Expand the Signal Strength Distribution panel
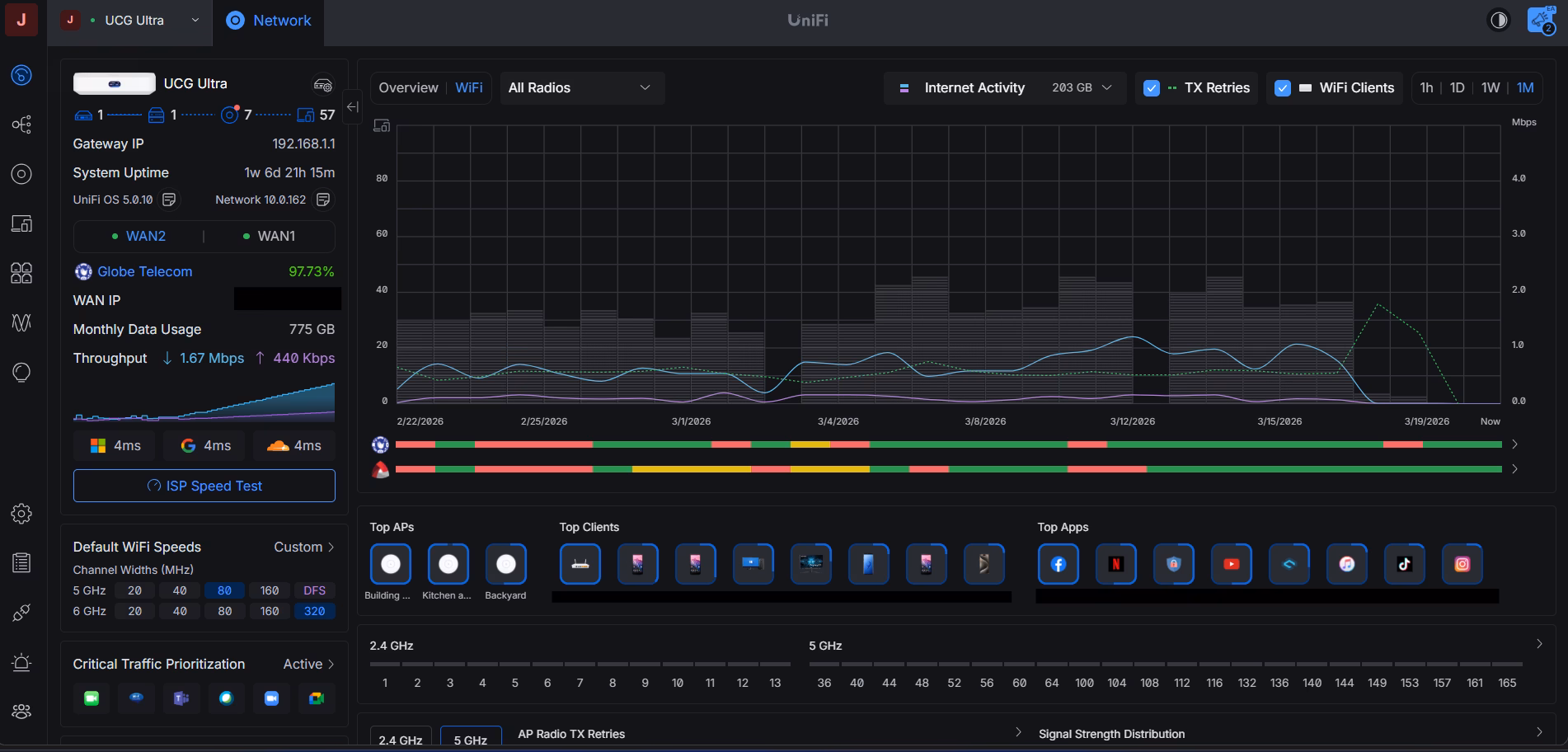This screenshot has height=752, width=1568. pos(1539,732)
